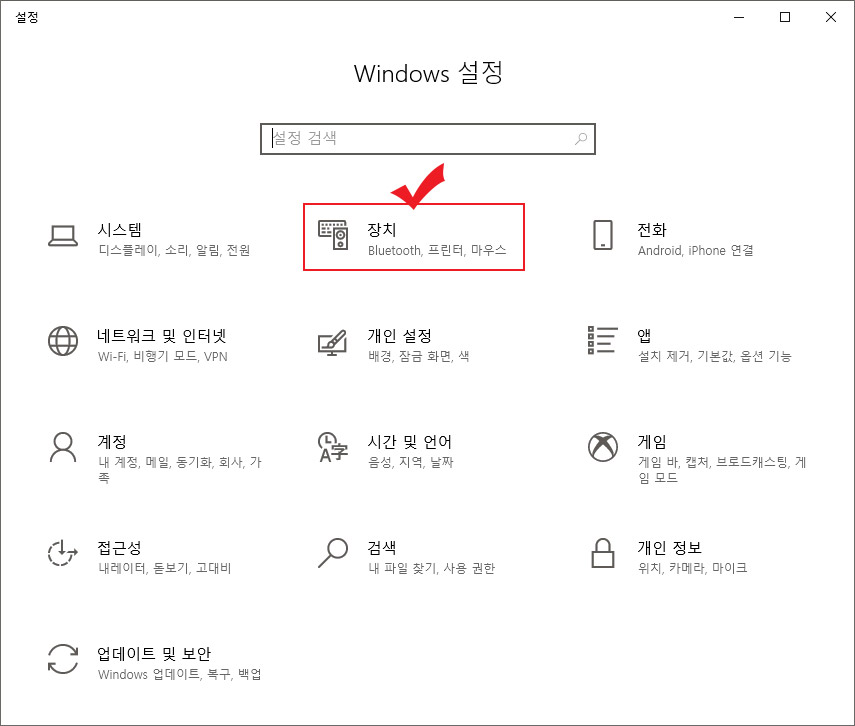Open 시간 및 언어 category title
This screenshot has width=855, height=726.
point(410,441)
